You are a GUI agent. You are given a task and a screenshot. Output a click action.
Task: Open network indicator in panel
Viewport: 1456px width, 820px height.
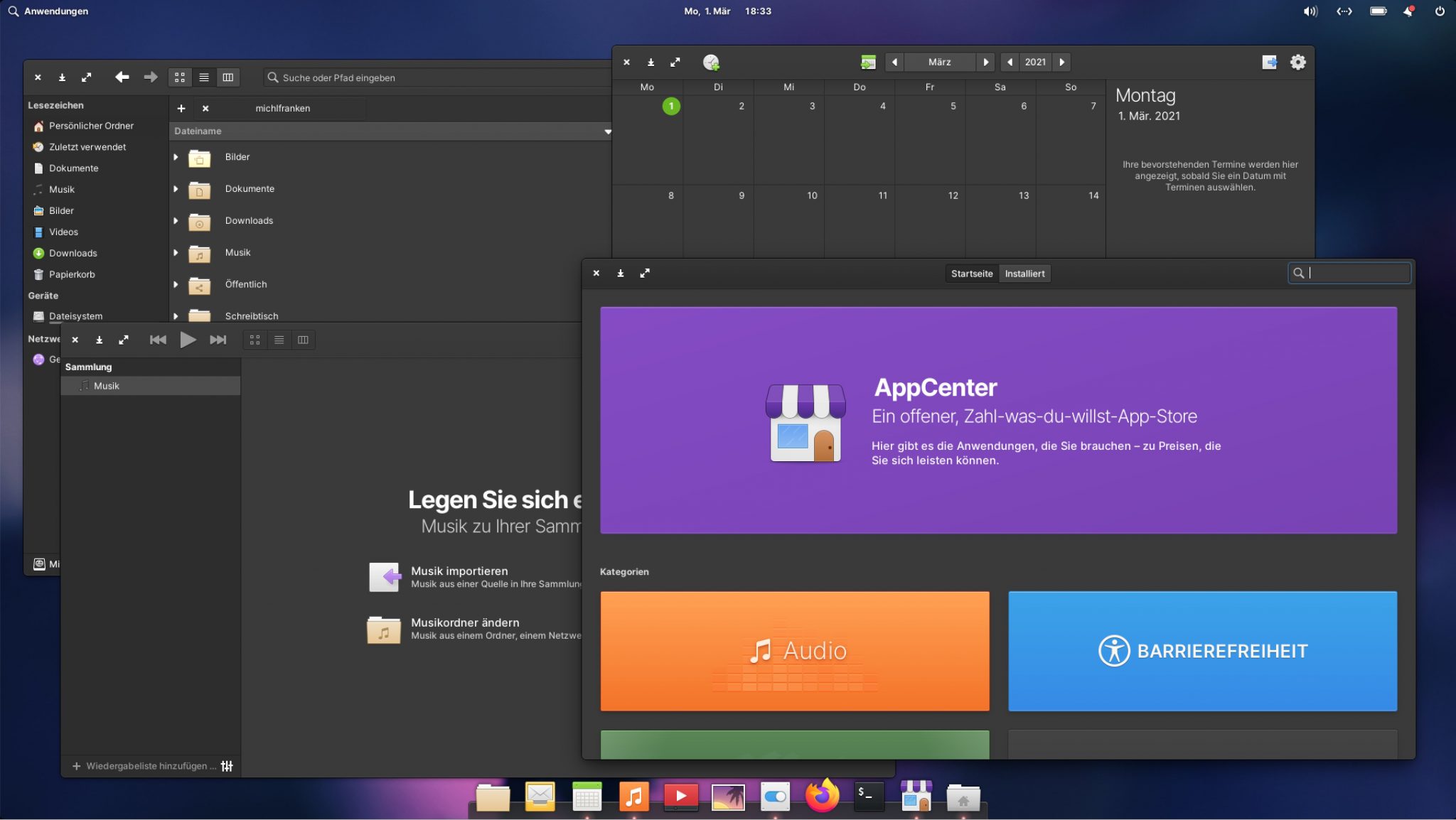coord(1344,11)
